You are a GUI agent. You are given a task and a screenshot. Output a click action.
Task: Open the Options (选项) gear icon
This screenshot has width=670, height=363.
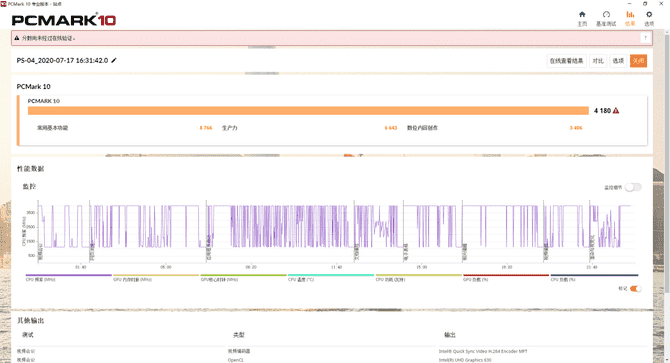649,15
